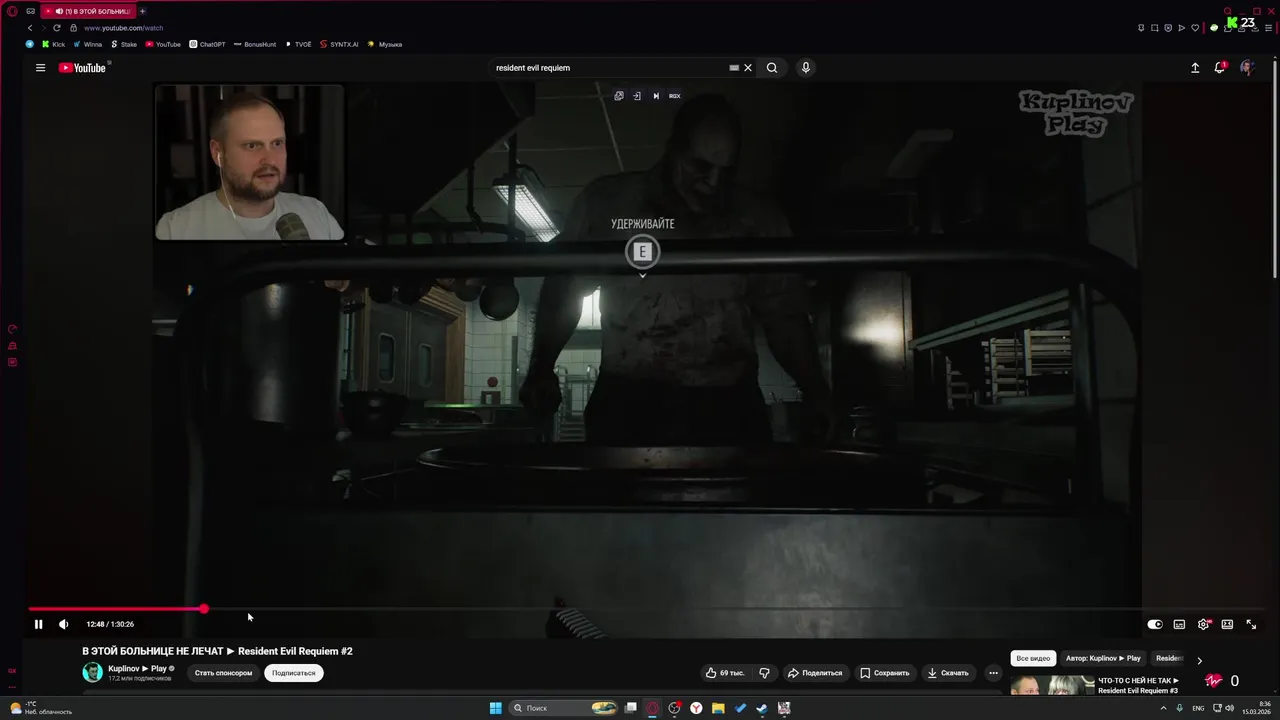Take a snapshot with Opera's snapshot icon

tap(1154, 28)
